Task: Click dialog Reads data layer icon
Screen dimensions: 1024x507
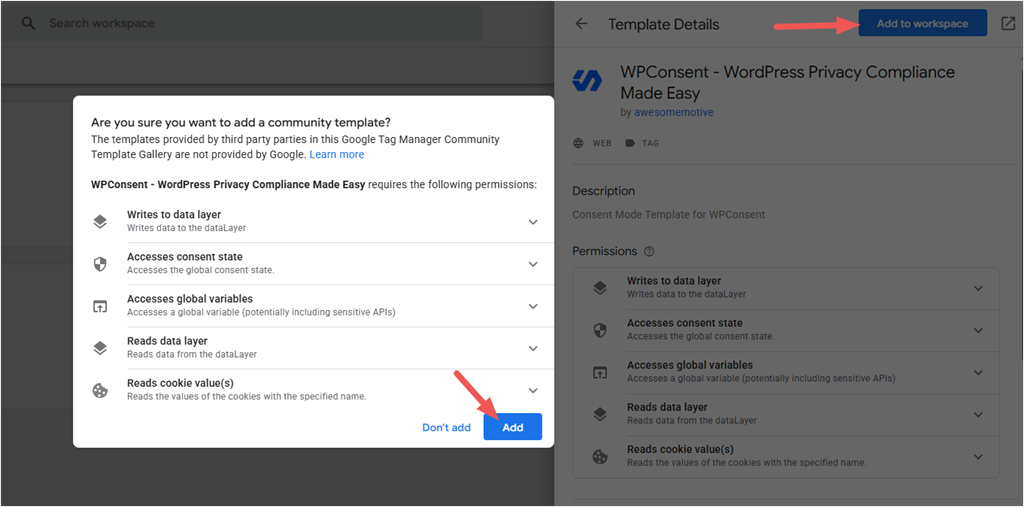Action: pos(100,348)
